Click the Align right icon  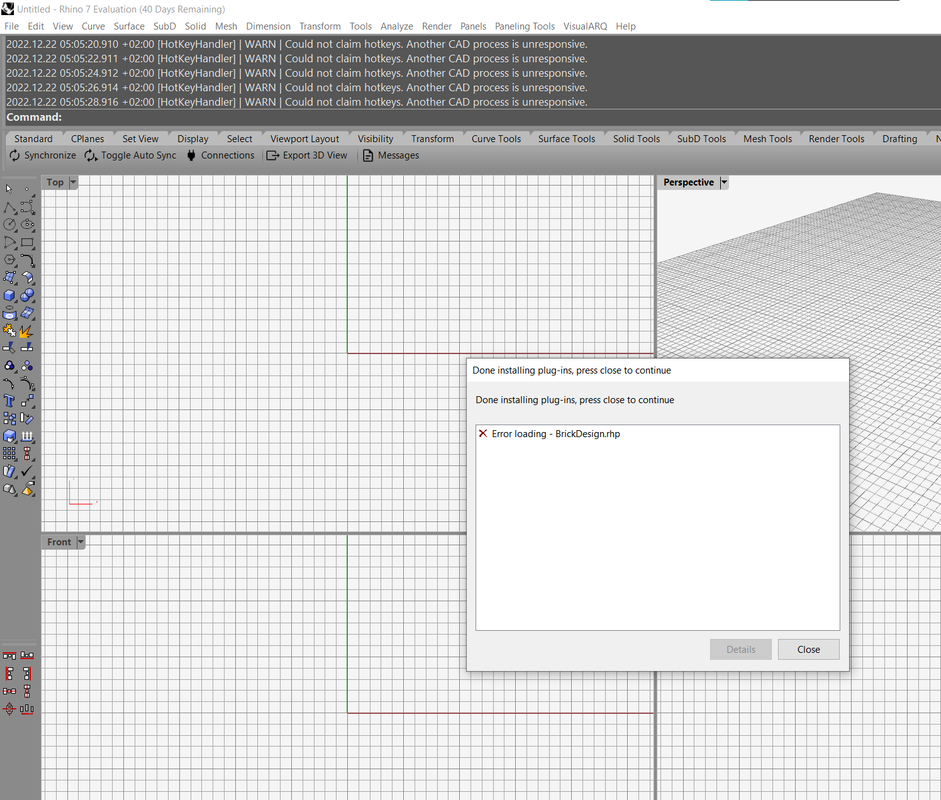point(27,674)
